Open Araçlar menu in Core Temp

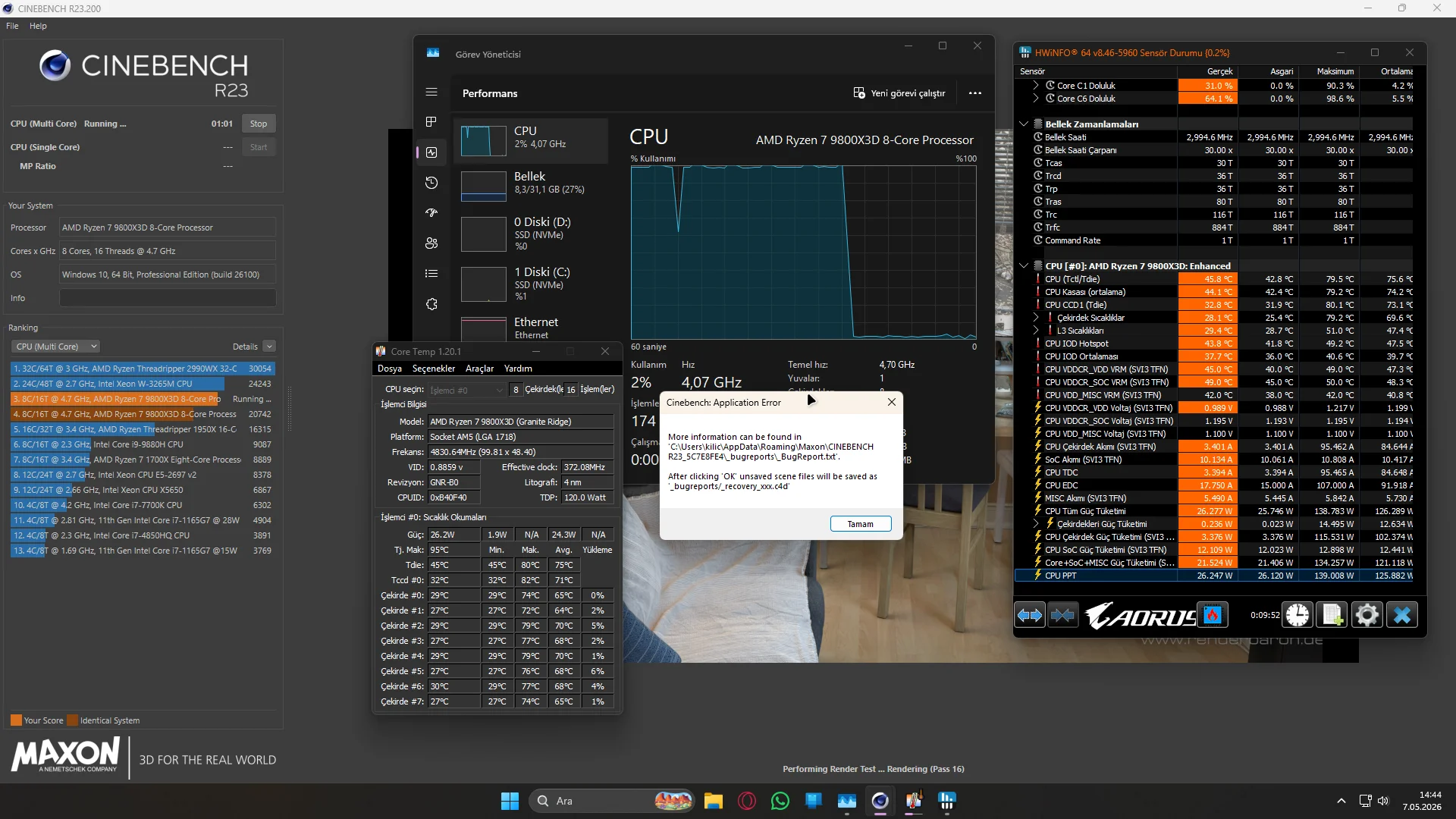(x=479, y=369)
